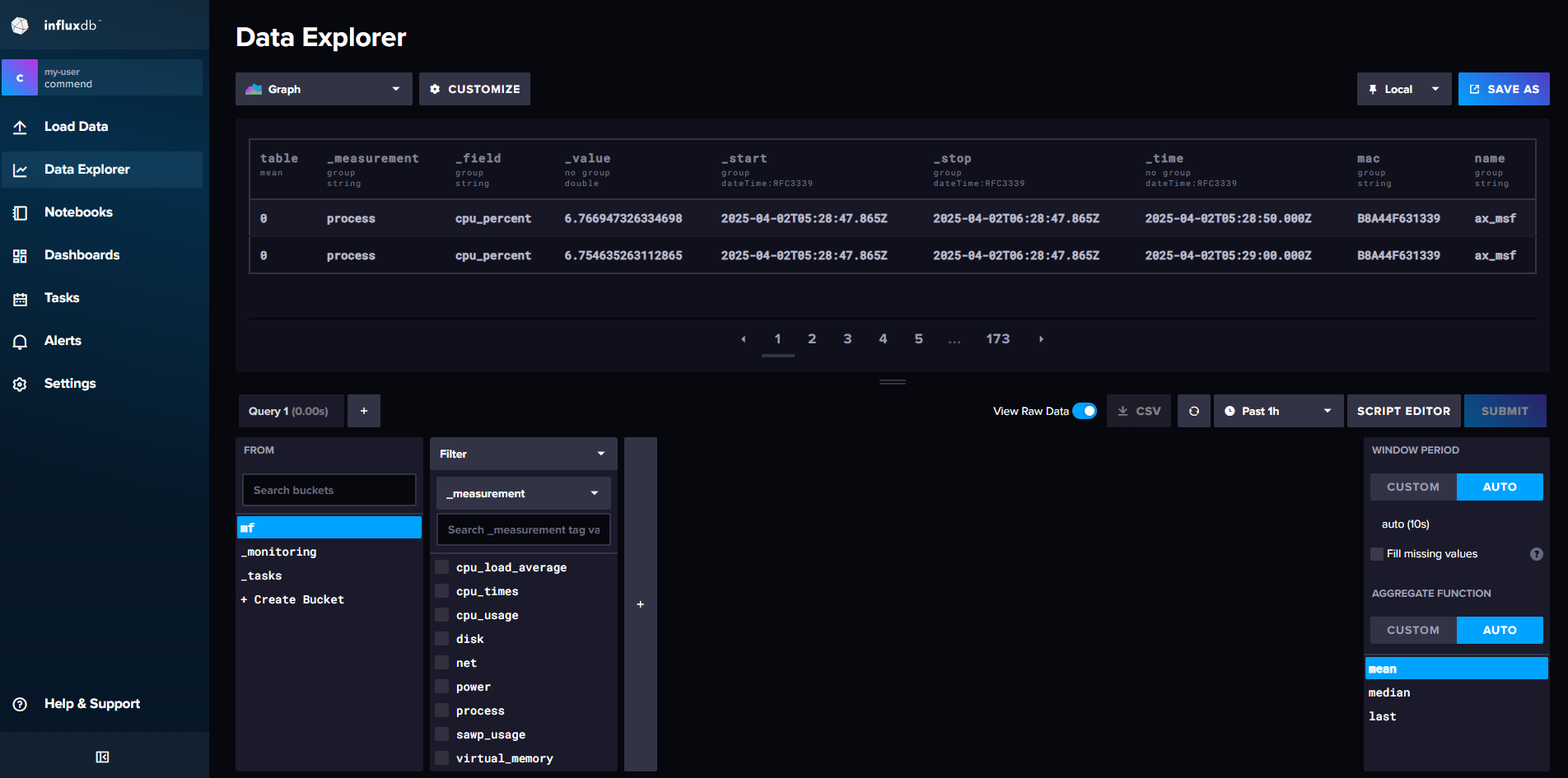The image size is (1568, 778).
Task: Click the Help & Support question icon
Action: [x=21, y=704]
